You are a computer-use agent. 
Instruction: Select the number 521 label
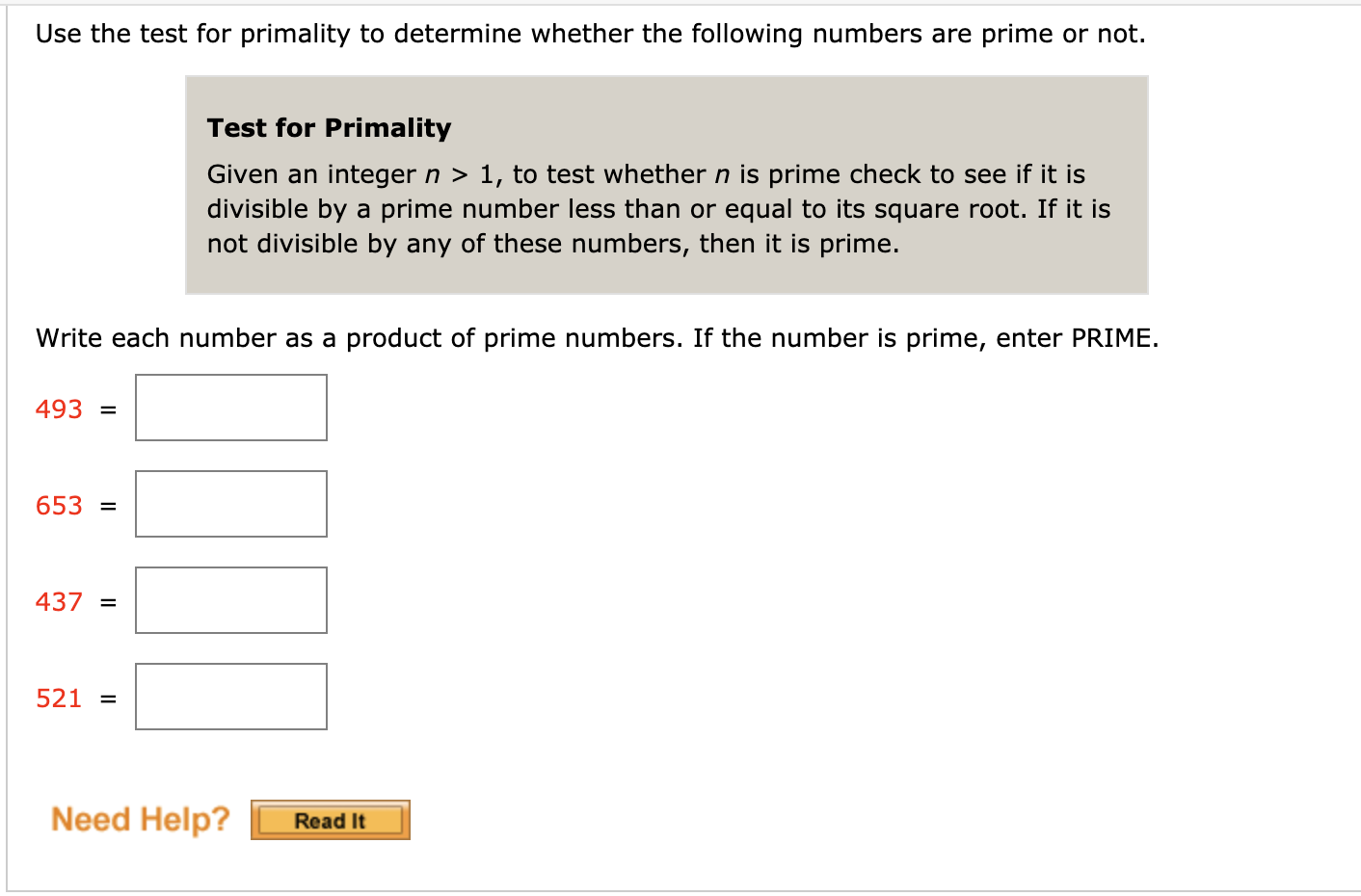pos(58,698)
